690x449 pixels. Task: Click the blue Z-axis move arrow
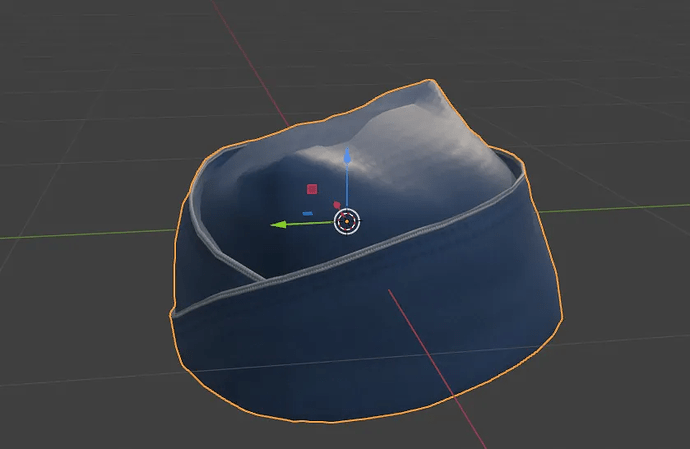coord(347,156)
